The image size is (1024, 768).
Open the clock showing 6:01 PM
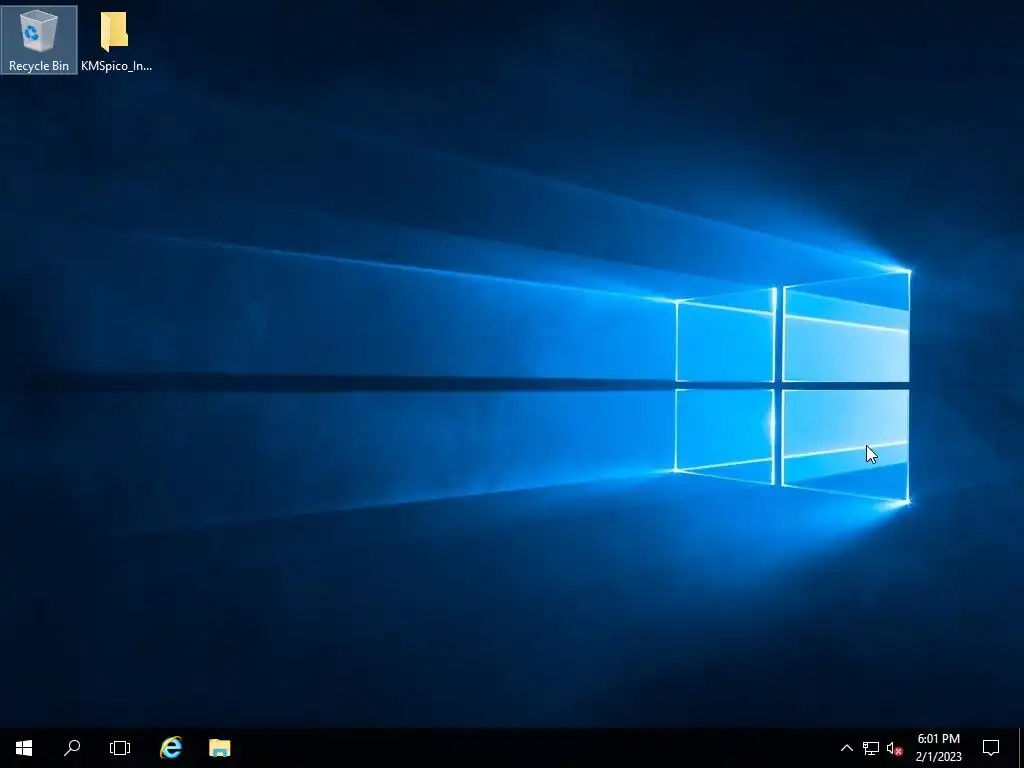pos(938,748)
